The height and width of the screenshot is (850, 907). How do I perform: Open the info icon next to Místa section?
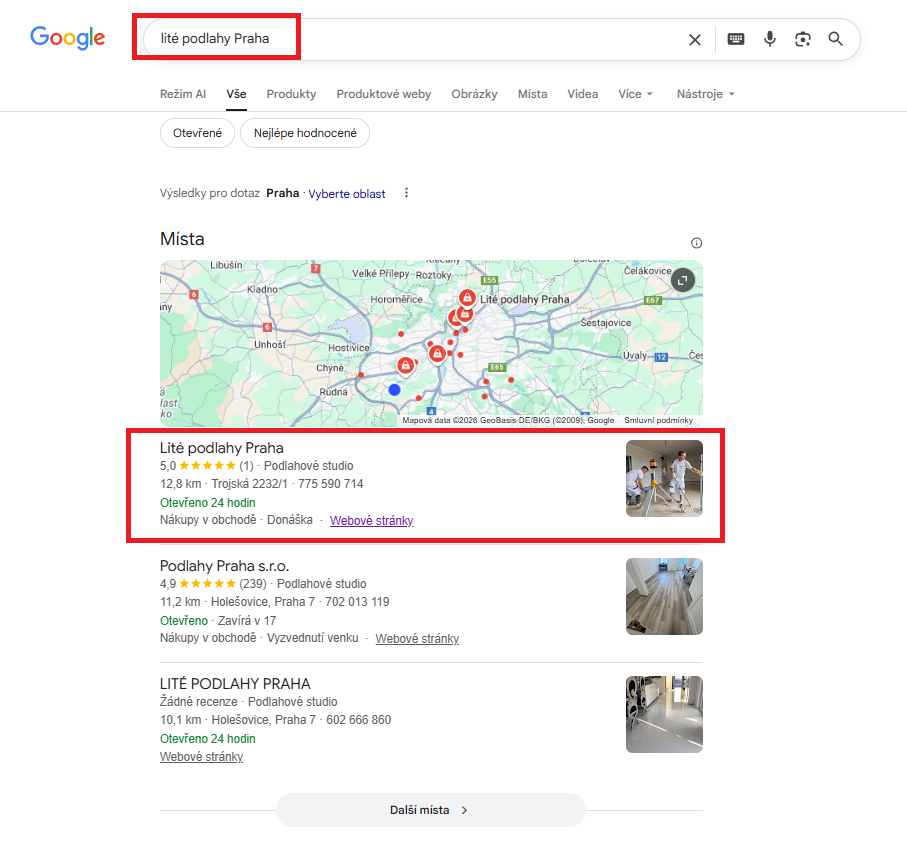696,242
